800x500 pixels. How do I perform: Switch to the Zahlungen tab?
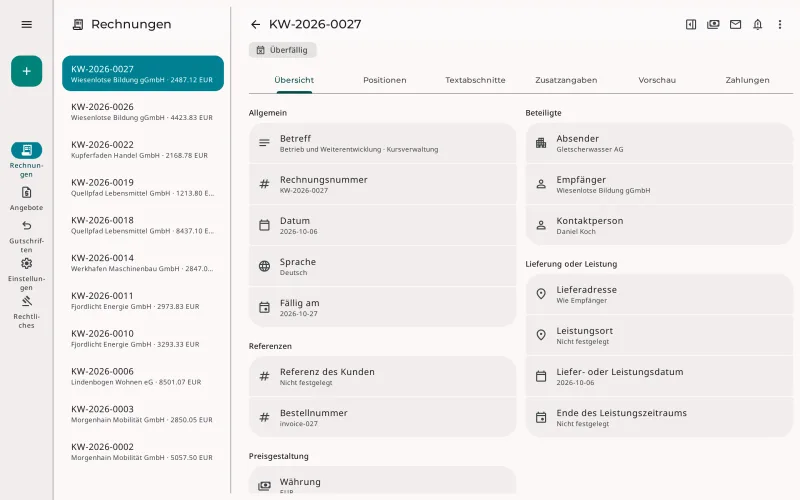point(747,80)
